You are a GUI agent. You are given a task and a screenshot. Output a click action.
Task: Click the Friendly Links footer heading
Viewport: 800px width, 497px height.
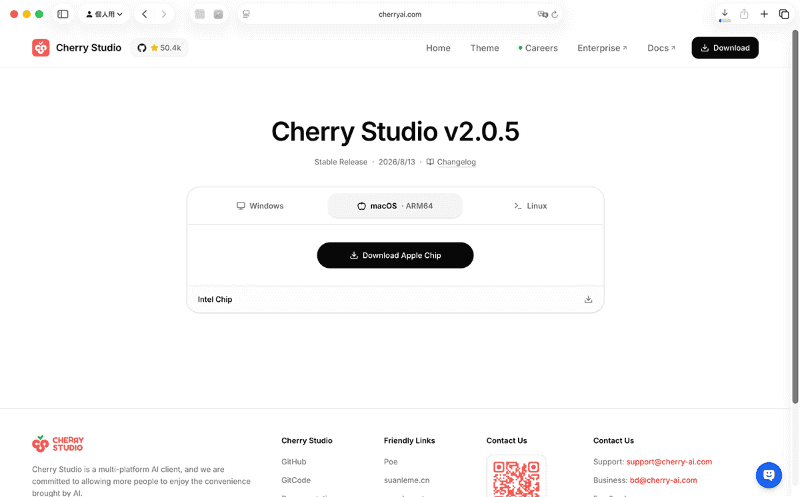[x=409, y=440]
